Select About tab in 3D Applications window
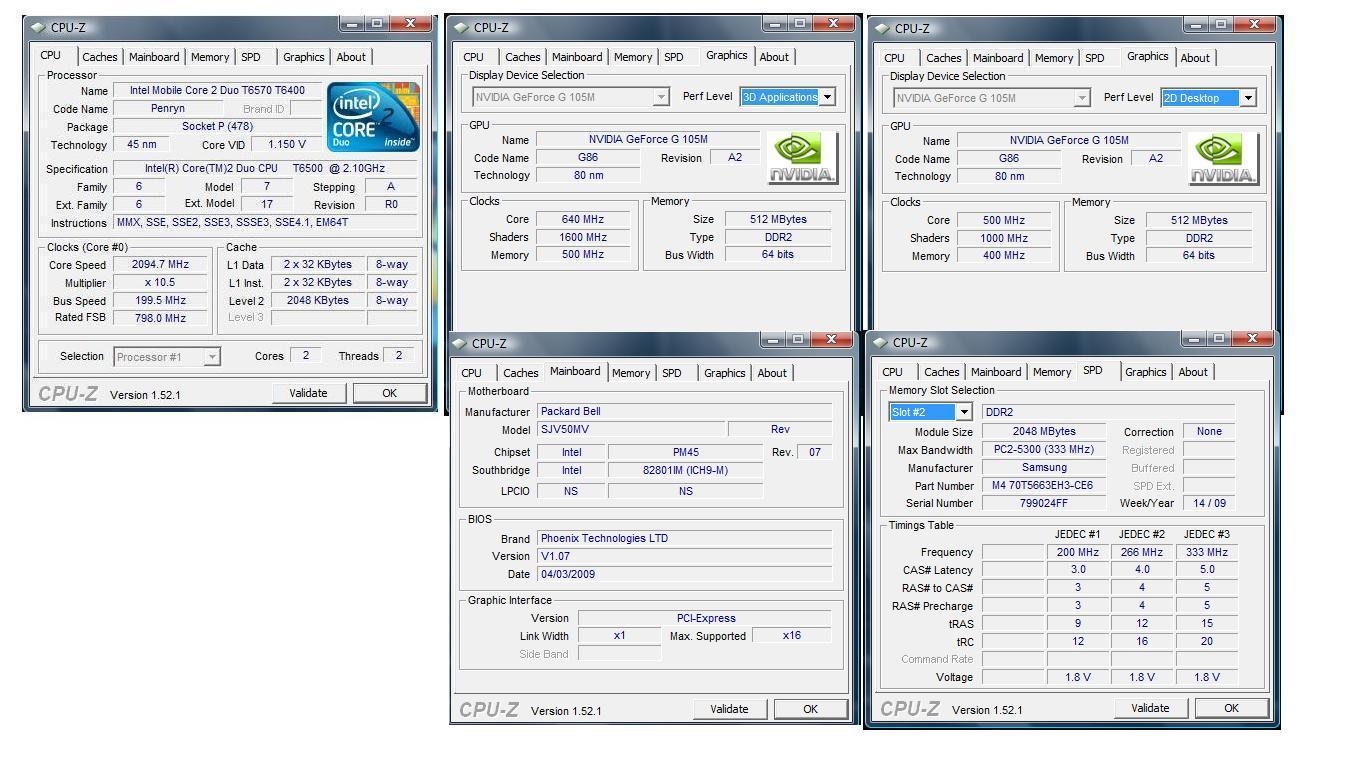 pyautogui.click(x=774, y=57)
